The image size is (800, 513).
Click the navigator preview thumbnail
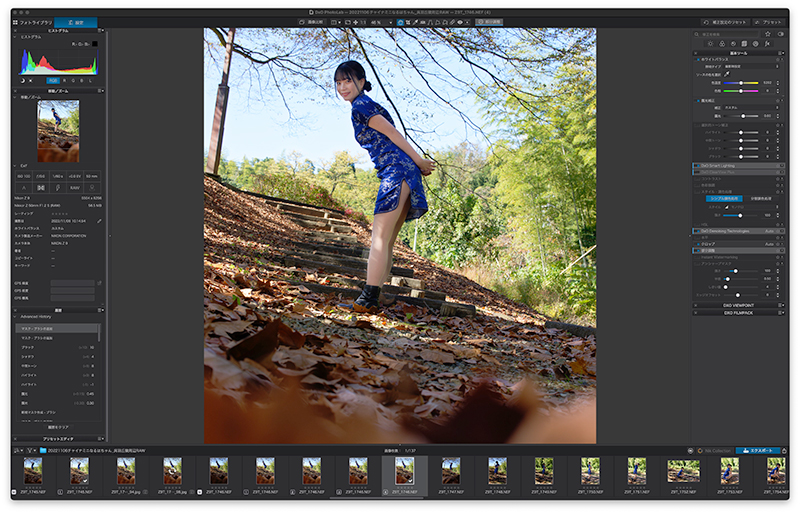(x=58, y=131)
